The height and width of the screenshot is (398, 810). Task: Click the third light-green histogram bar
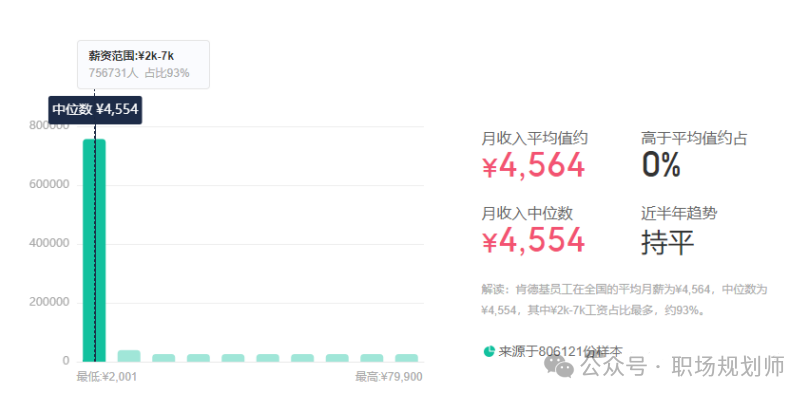coord(163,358)
